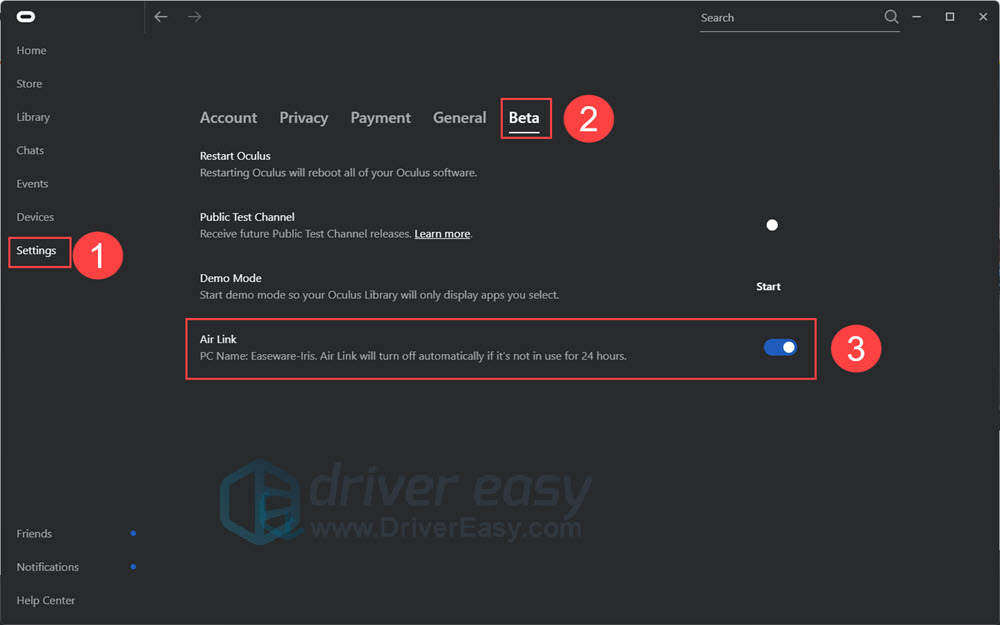Open the Library section
This screenshot has height=625, width=1000.
click(x=33, y=117)
